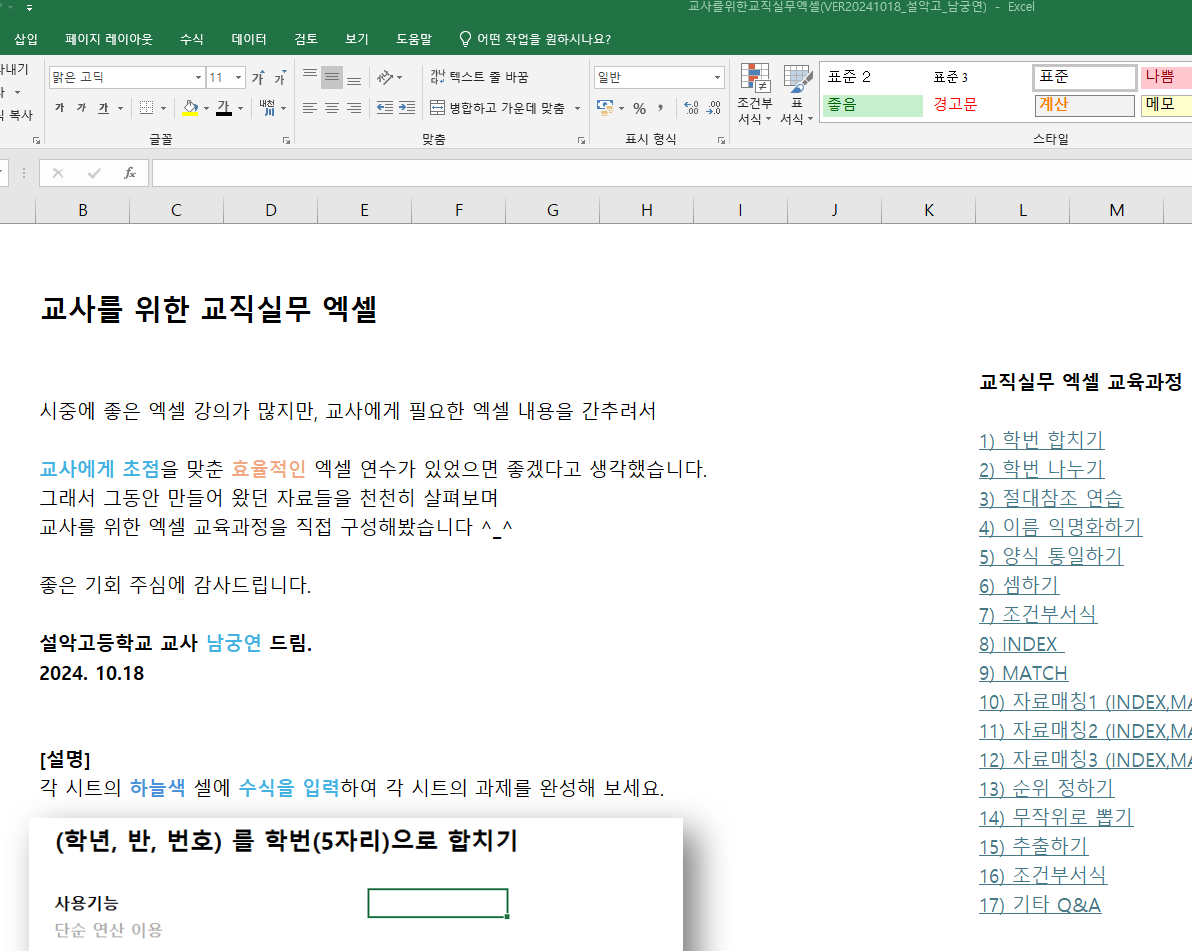Select 좋음 cell style

coord(873,105)
